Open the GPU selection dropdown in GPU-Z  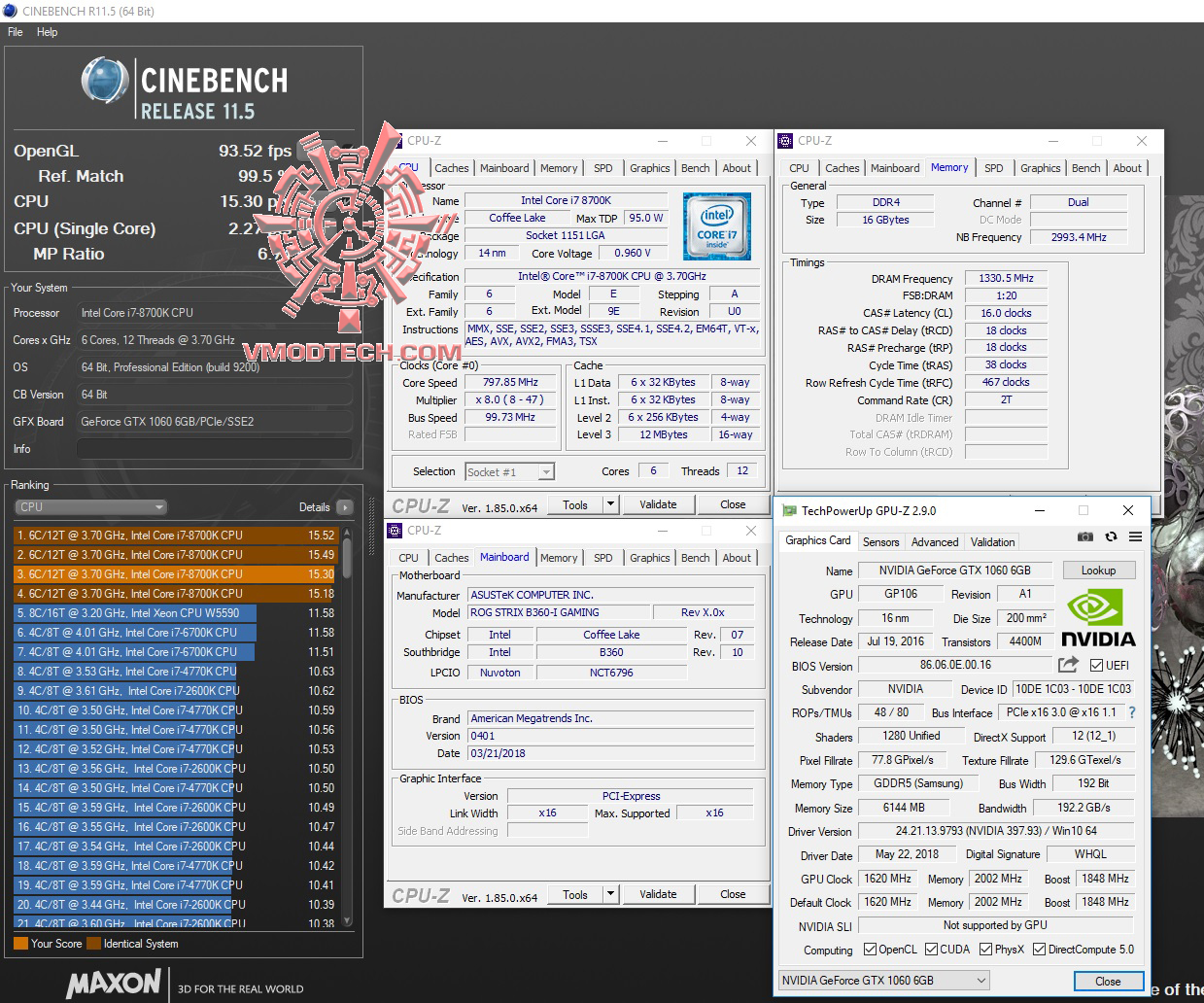coord(884,981)
